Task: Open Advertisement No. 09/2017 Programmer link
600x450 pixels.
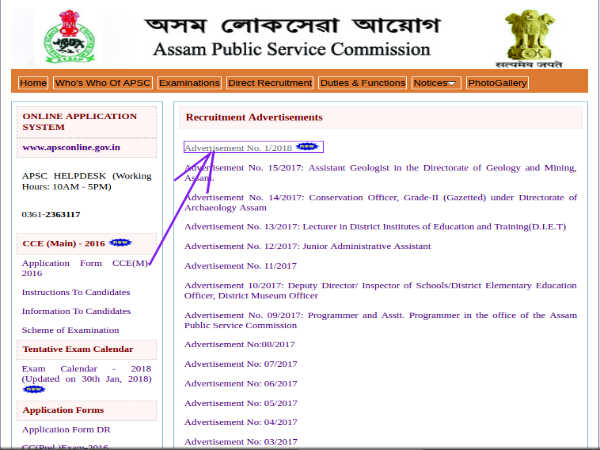Action: (380, 320)
